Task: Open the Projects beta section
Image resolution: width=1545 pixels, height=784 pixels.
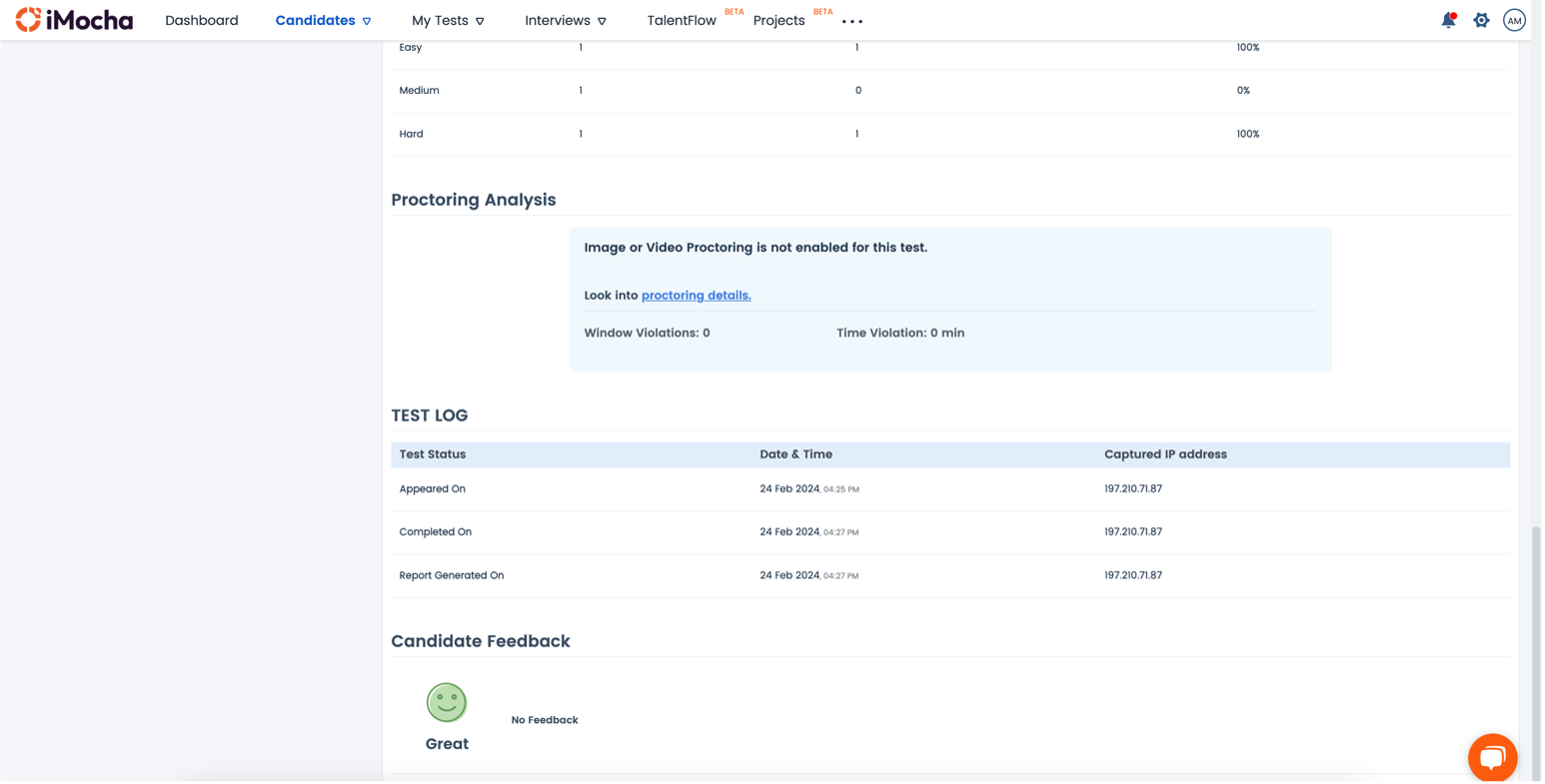Action: 778,20
